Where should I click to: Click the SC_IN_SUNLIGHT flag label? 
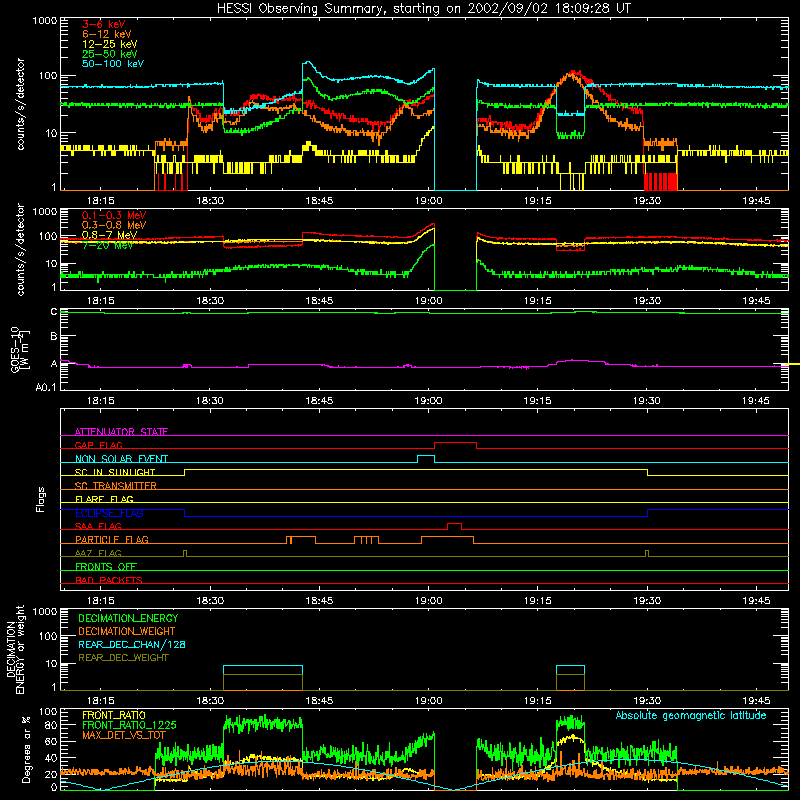[115, 472]
